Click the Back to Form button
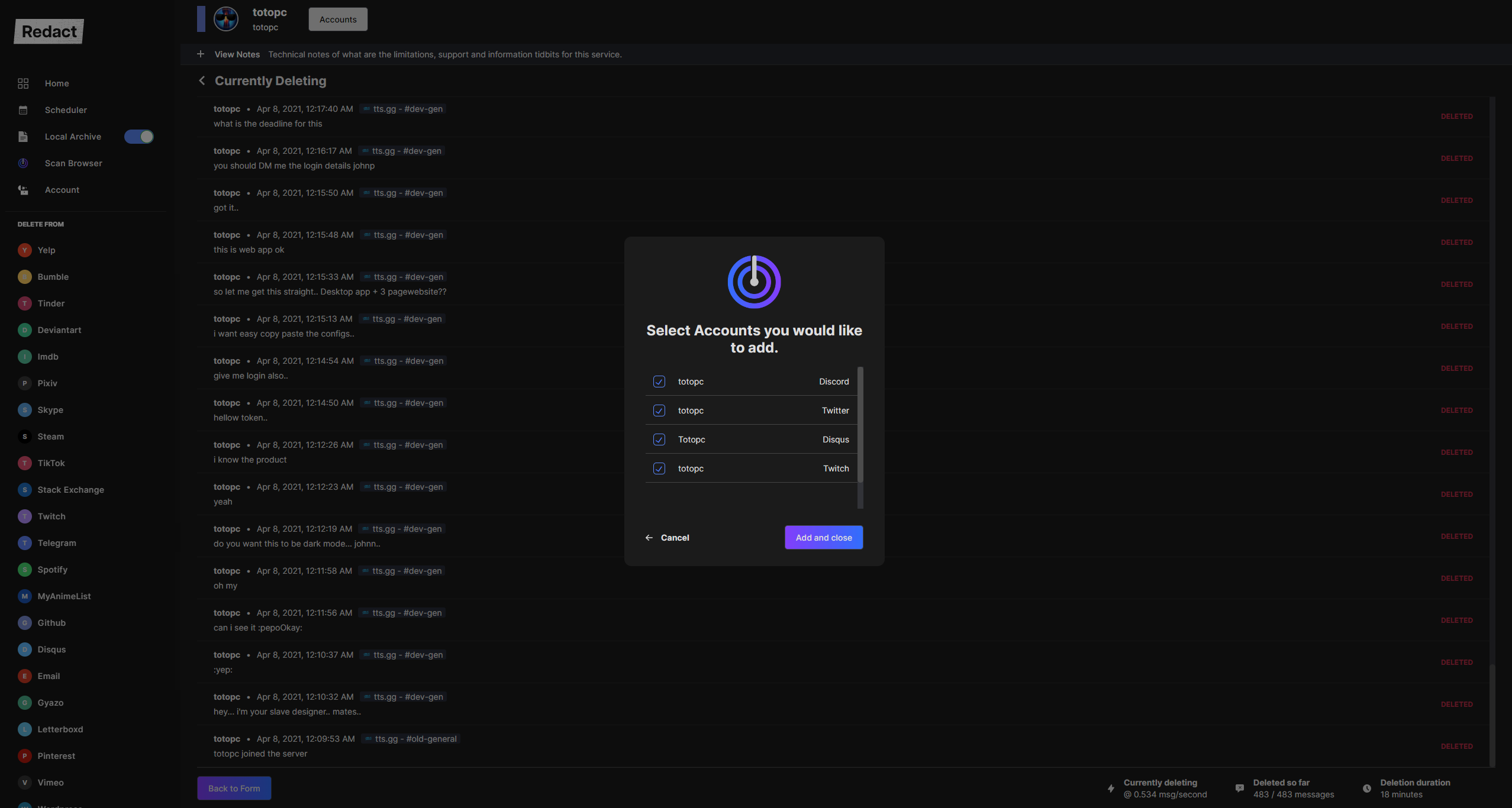This screenshot has height=808, width=1512. coord(234,788)
